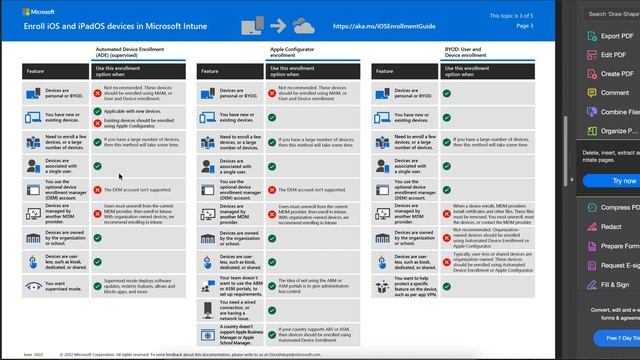
Task: Click the Prepare Form tool icon
Action: point(592,246)
